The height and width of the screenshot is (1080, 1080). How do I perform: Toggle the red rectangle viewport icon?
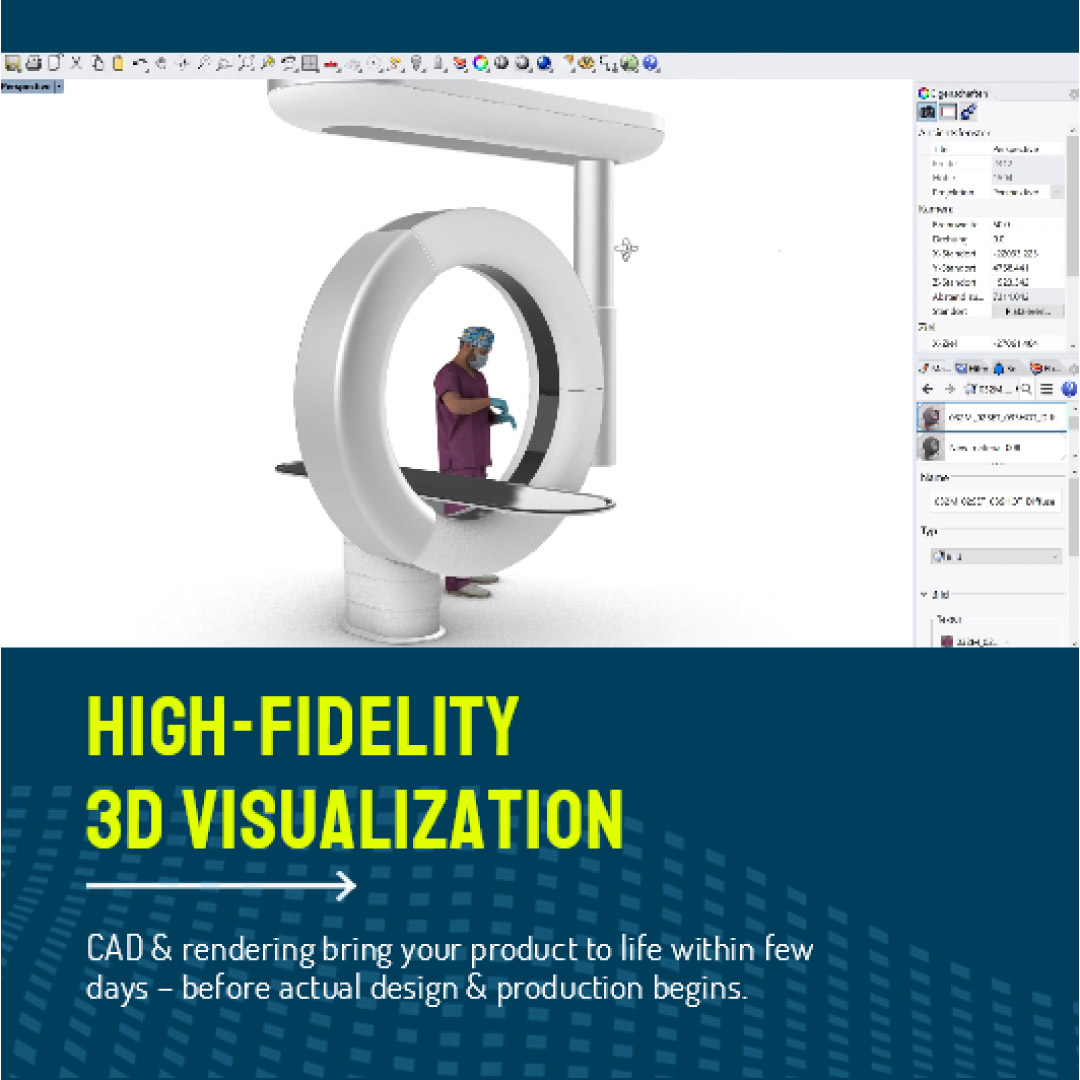pos(948,112)
